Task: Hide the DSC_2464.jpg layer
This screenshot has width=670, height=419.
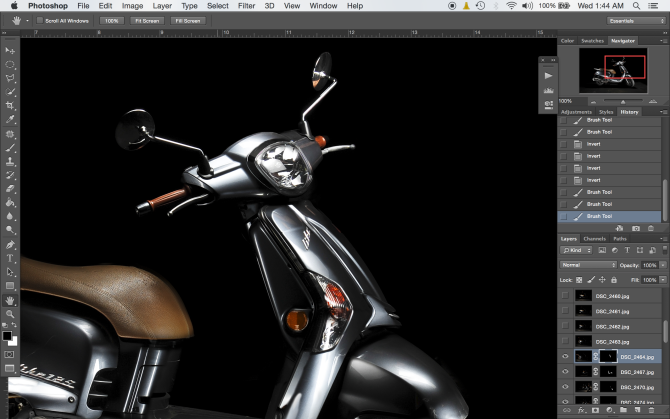Action: (x=565, y=356)
